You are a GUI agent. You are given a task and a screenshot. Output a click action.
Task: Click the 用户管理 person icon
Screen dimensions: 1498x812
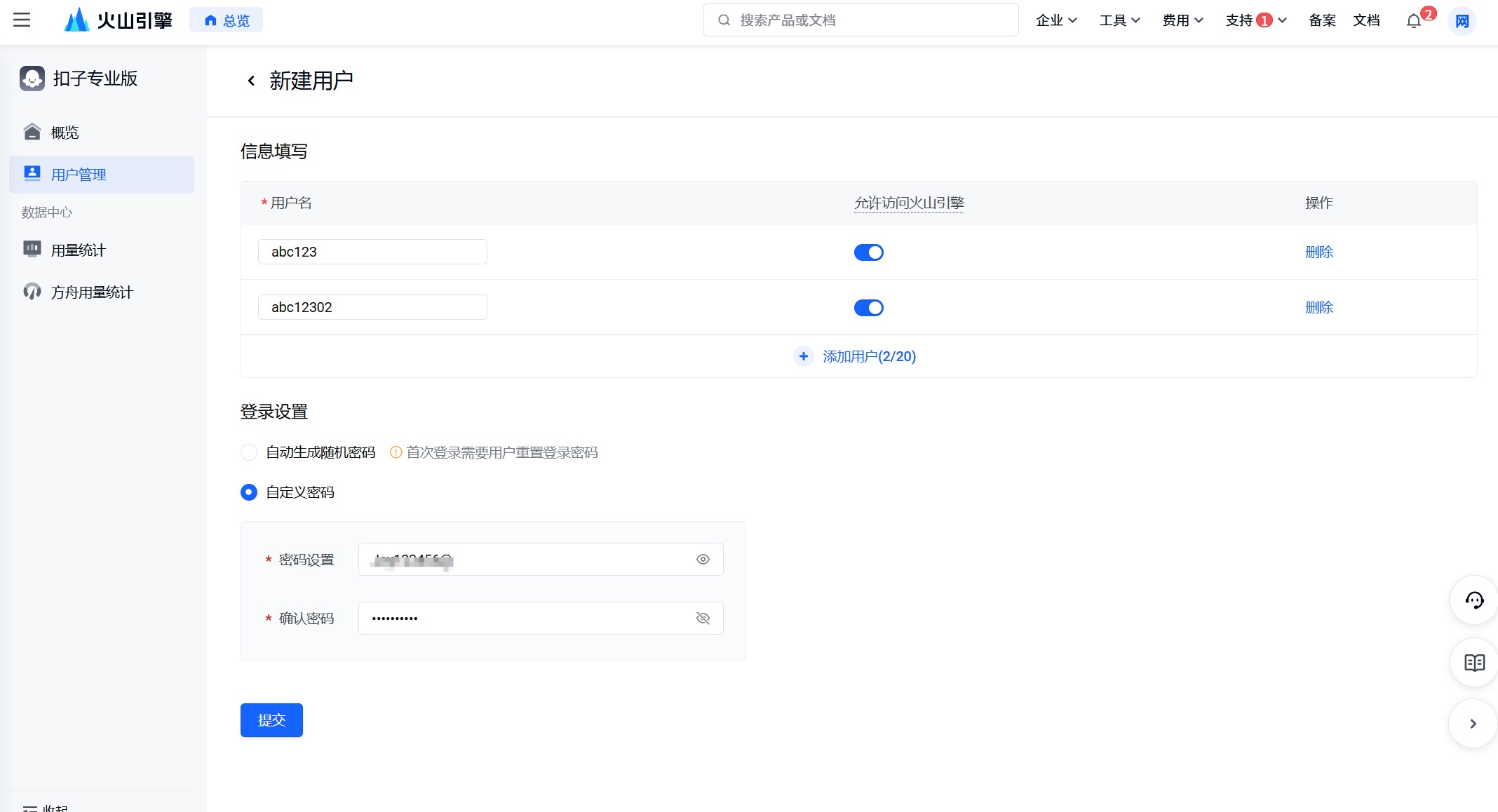coord(32,174)
